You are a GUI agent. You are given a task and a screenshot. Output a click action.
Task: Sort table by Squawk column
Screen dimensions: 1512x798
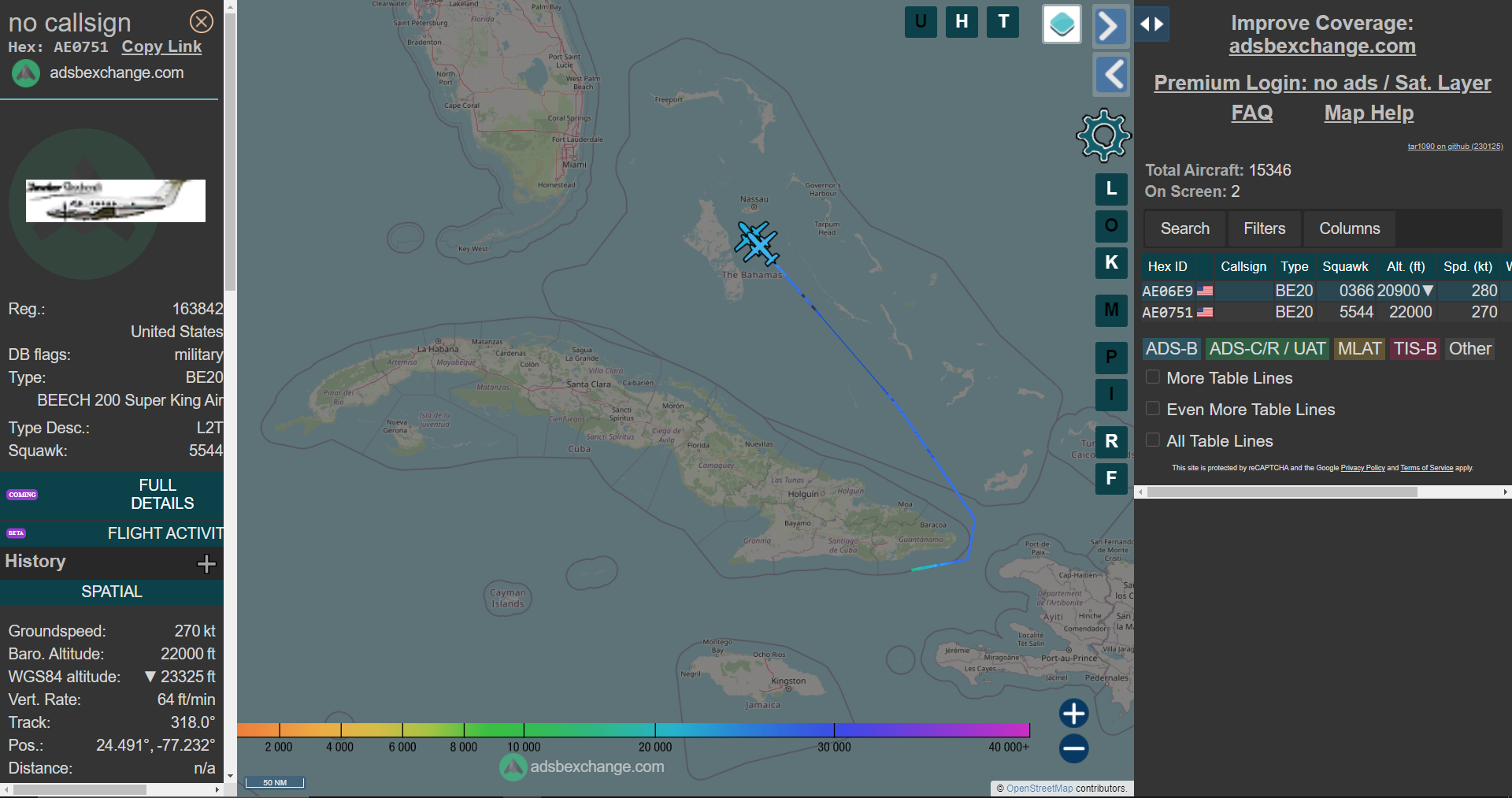coord(1345,266)
